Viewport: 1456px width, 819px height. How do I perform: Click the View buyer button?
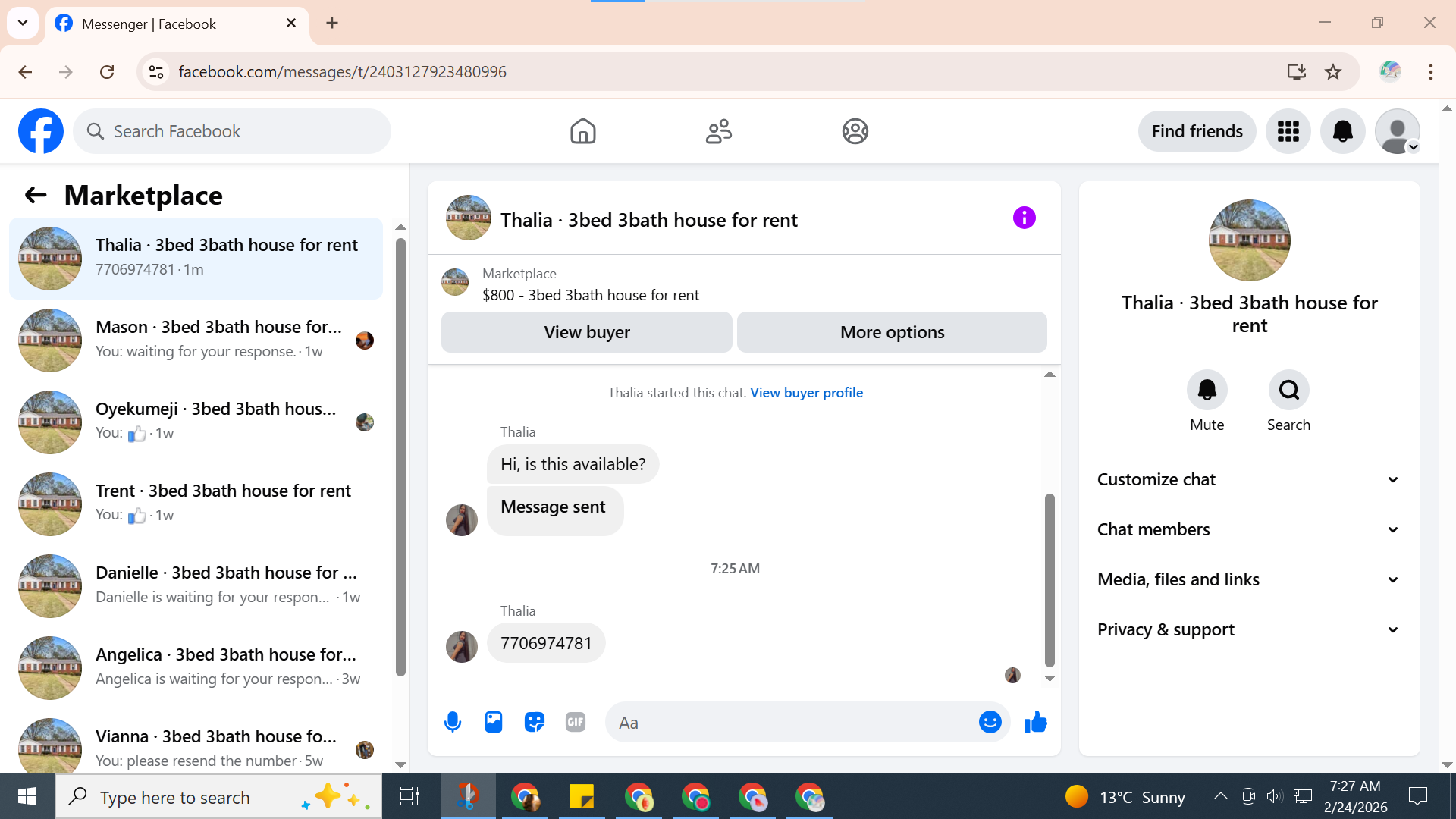(x=586, y=332)
